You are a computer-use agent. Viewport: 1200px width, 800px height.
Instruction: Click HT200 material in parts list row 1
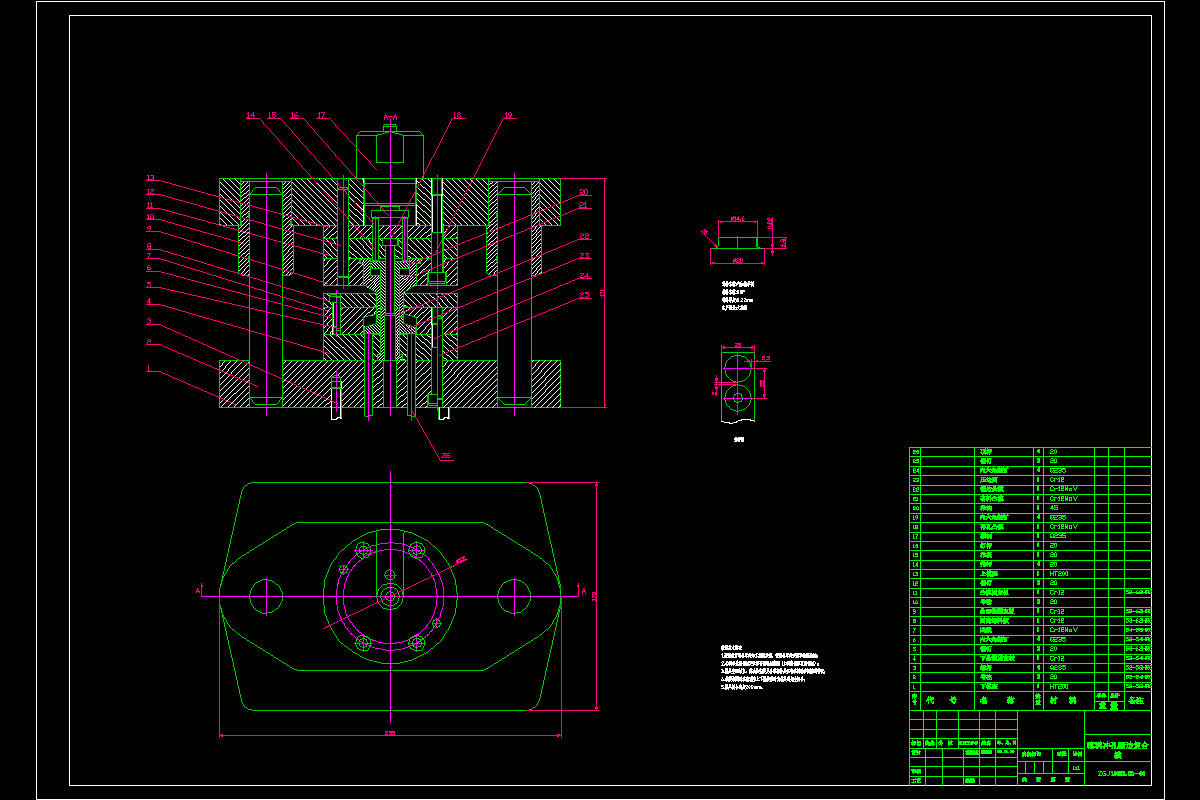pyautogui.click(x=1059, y=686)
